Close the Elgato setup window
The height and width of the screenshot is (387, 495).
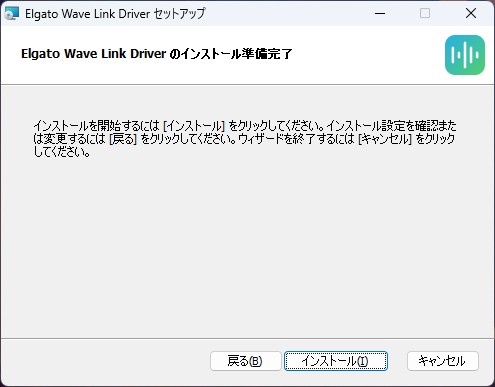471,13
